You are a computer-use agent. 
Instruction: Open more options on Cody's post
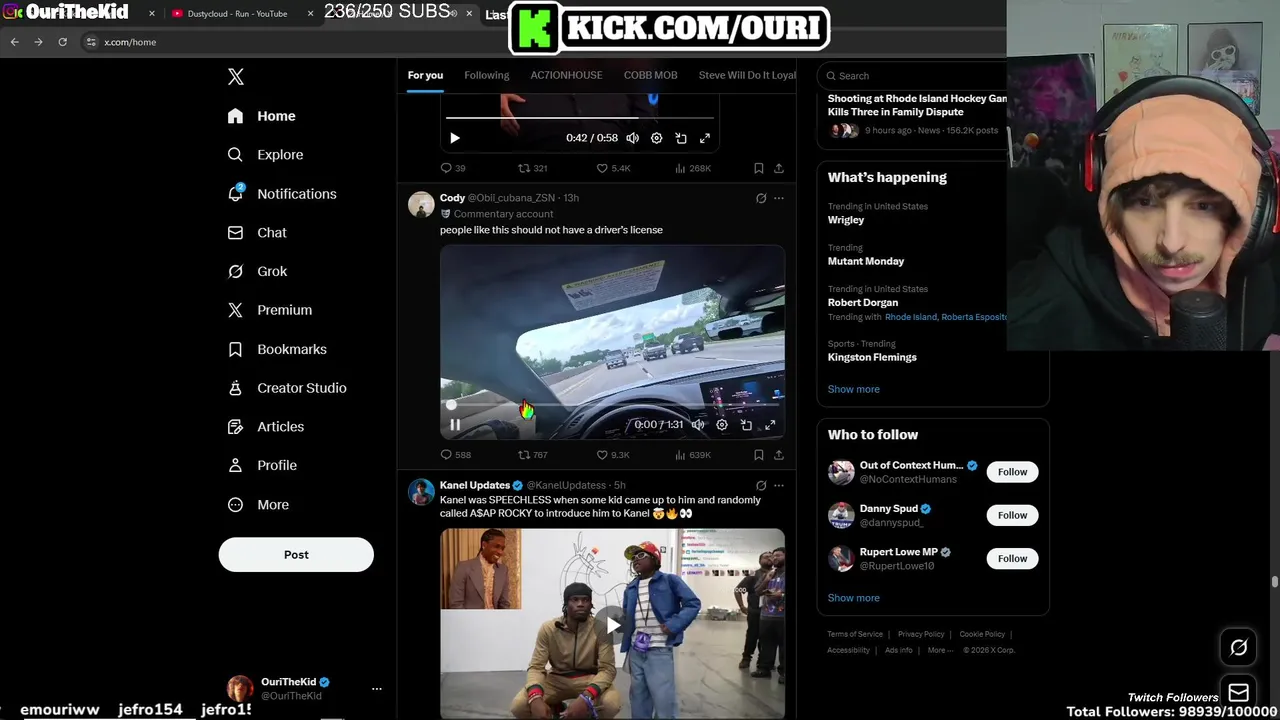(x=779, y=198)
